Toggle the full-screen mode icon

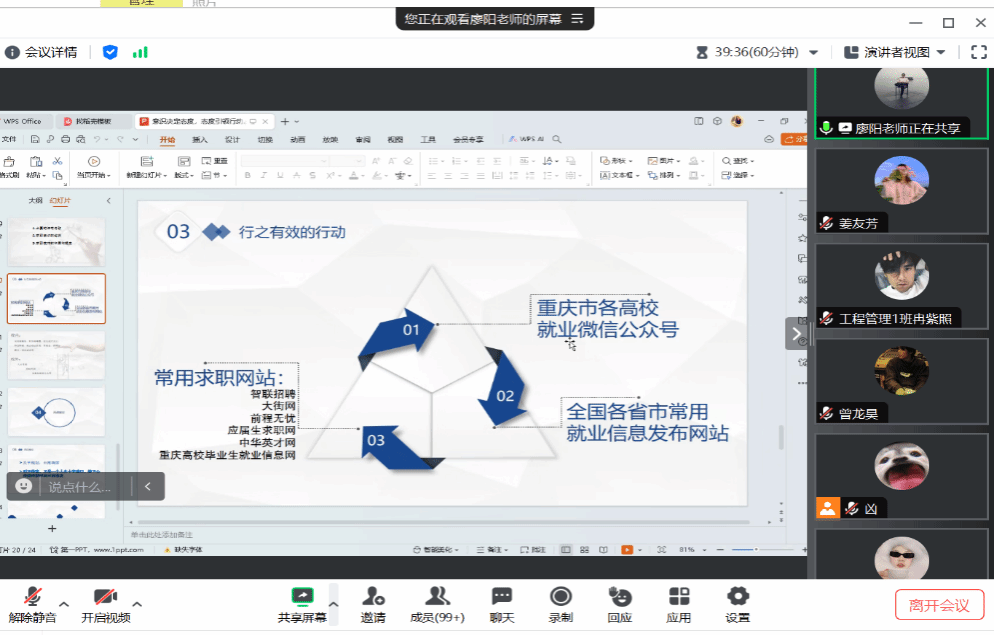tap(978, 52)
